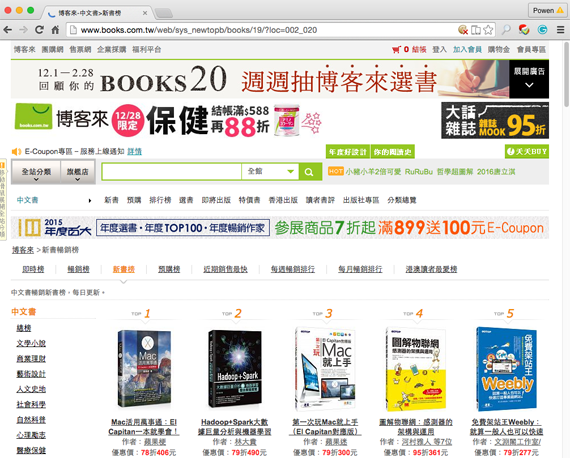Click the green search magnifier button
This screenshot has width=570, height=458.
[x=310, y=172]
